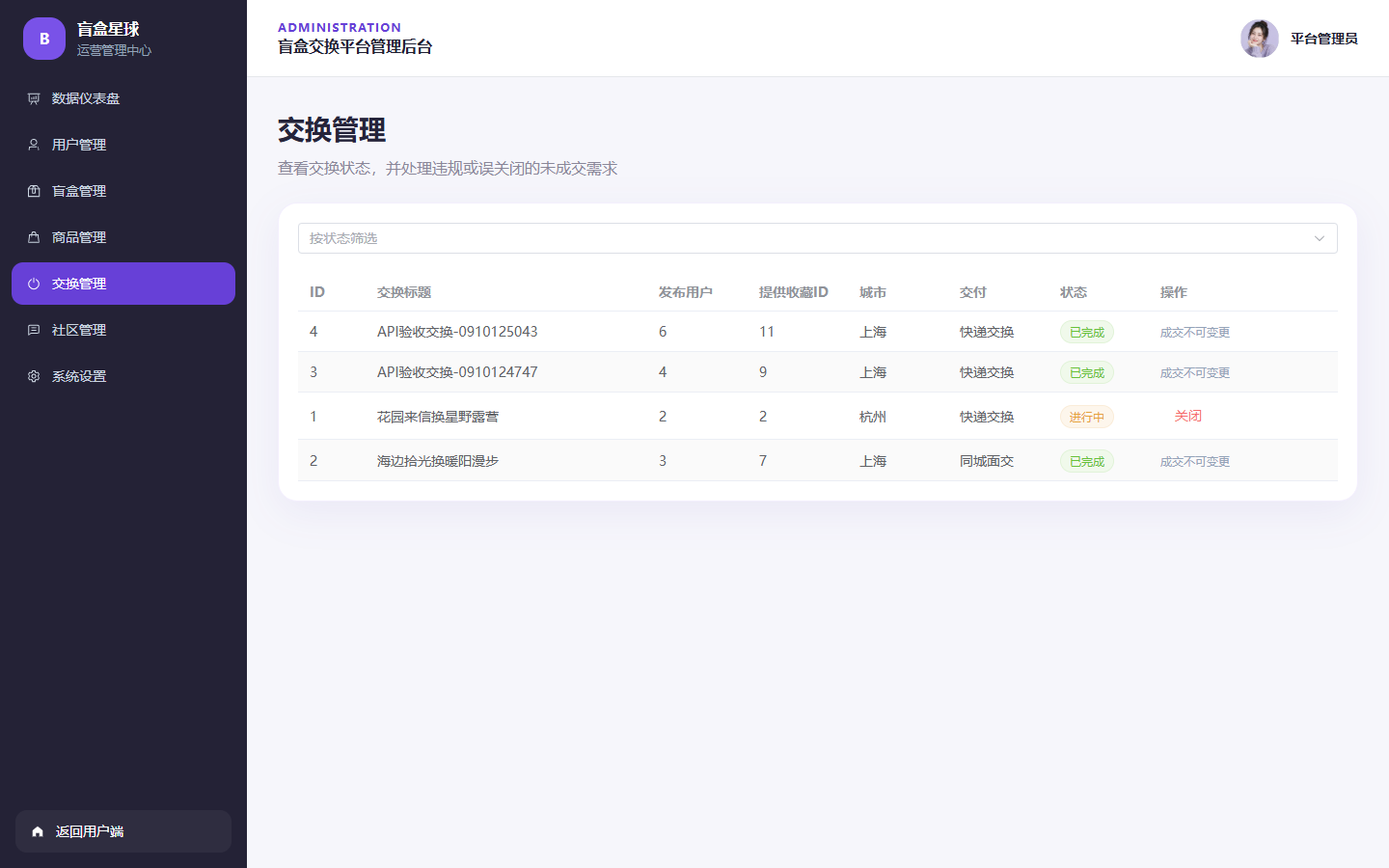Click the 平台管理员 account name
The image size is (1389, 868).
(x=1323, y=39)
